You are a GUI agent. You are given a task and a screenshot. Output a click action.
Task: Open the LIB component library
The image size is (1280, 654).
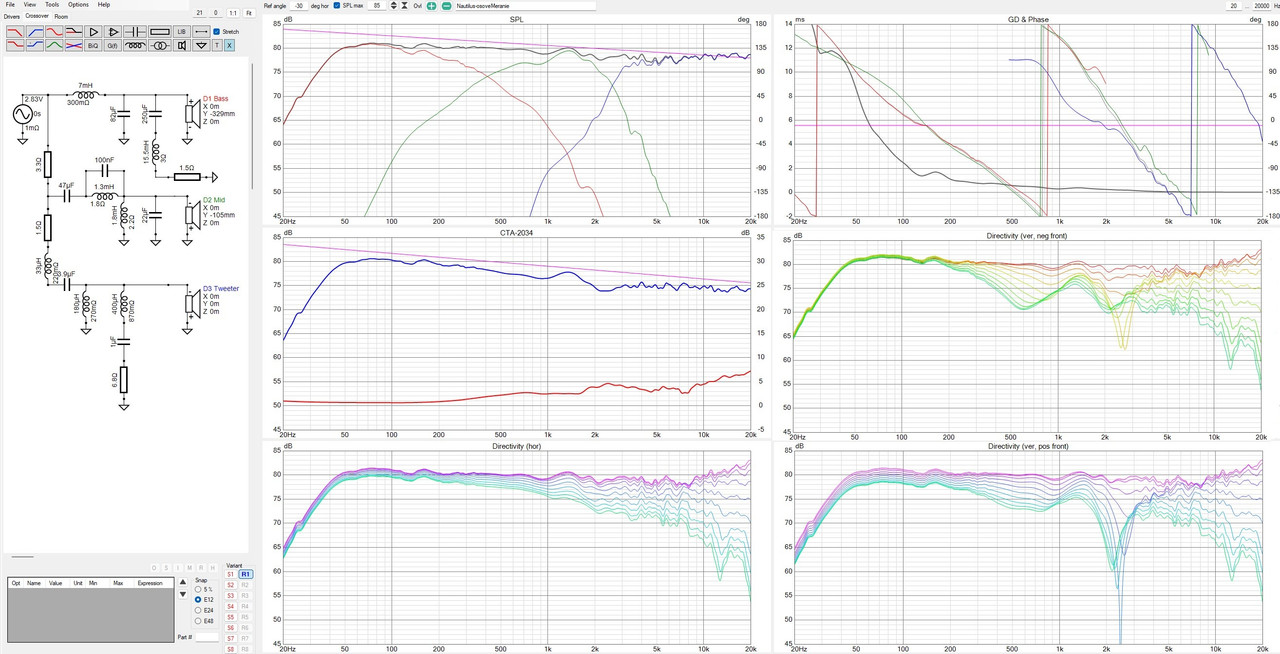(181, 32)
